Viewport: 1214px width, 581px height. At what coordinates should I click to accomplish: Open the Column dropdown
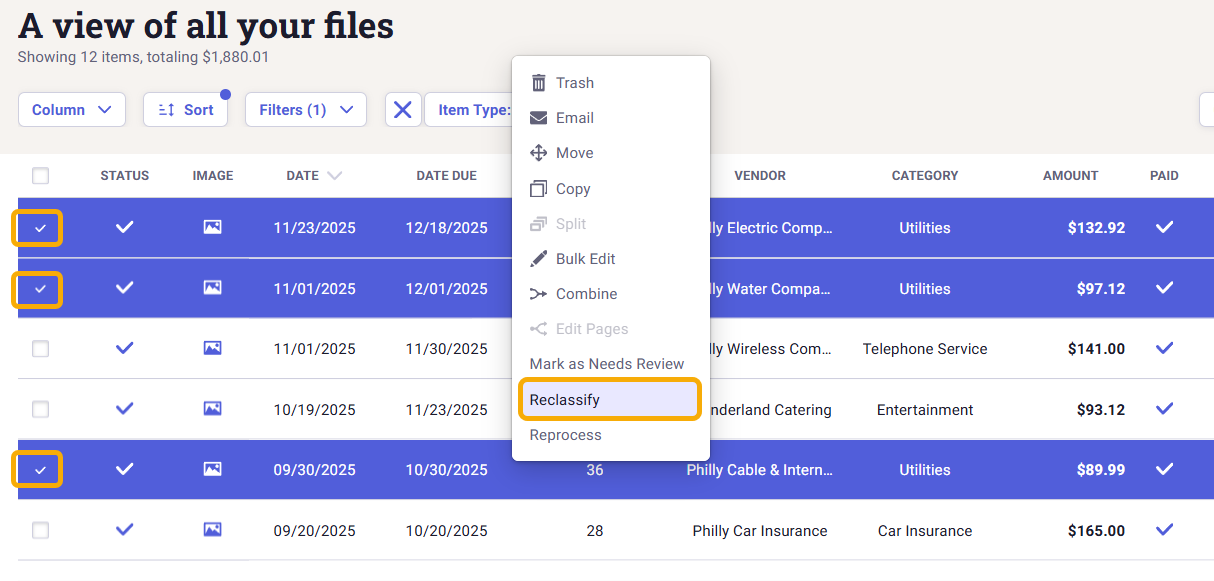tap(72, 110)
